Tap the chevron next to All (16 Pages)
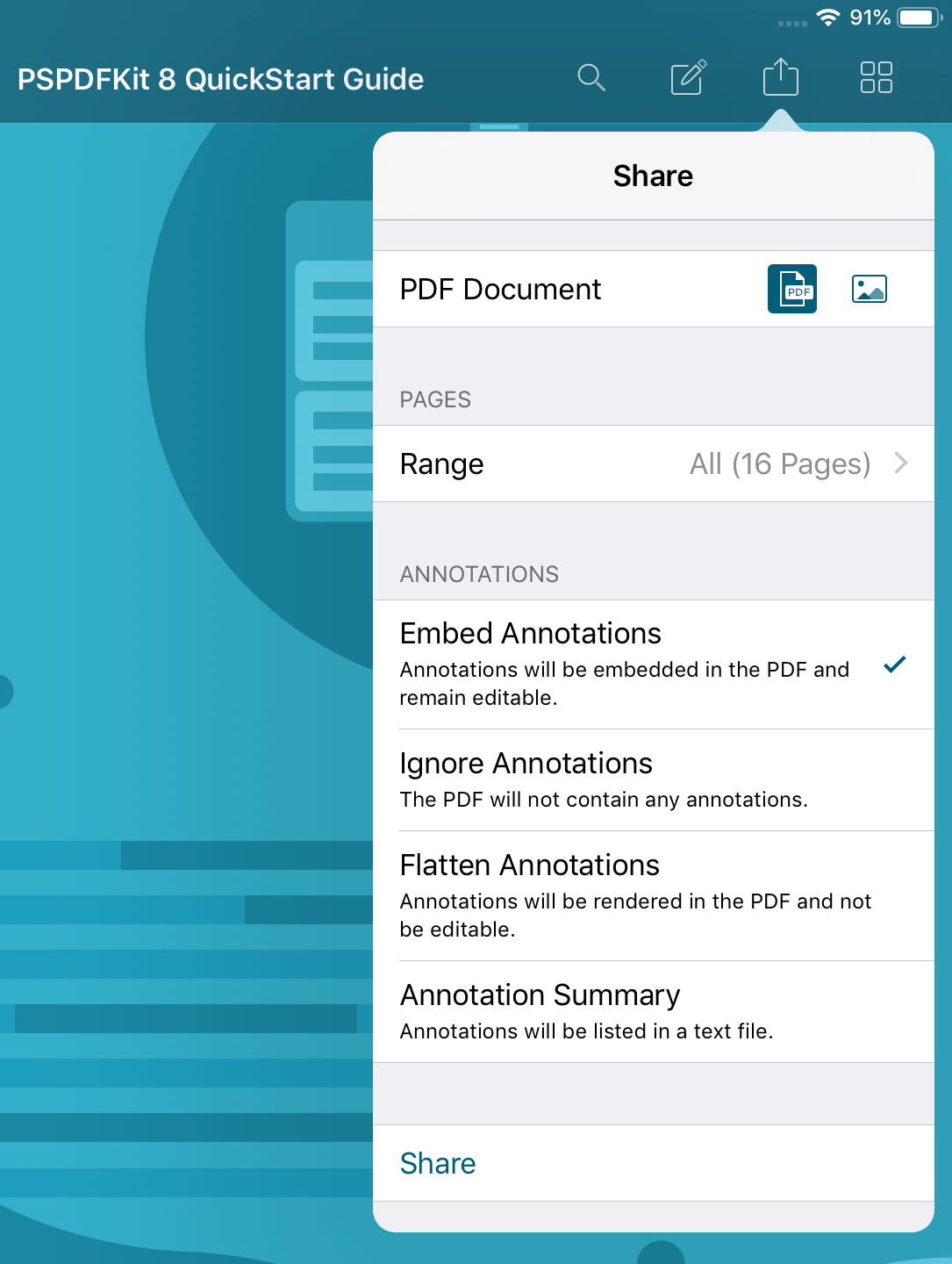 click(x=900, y=463)
